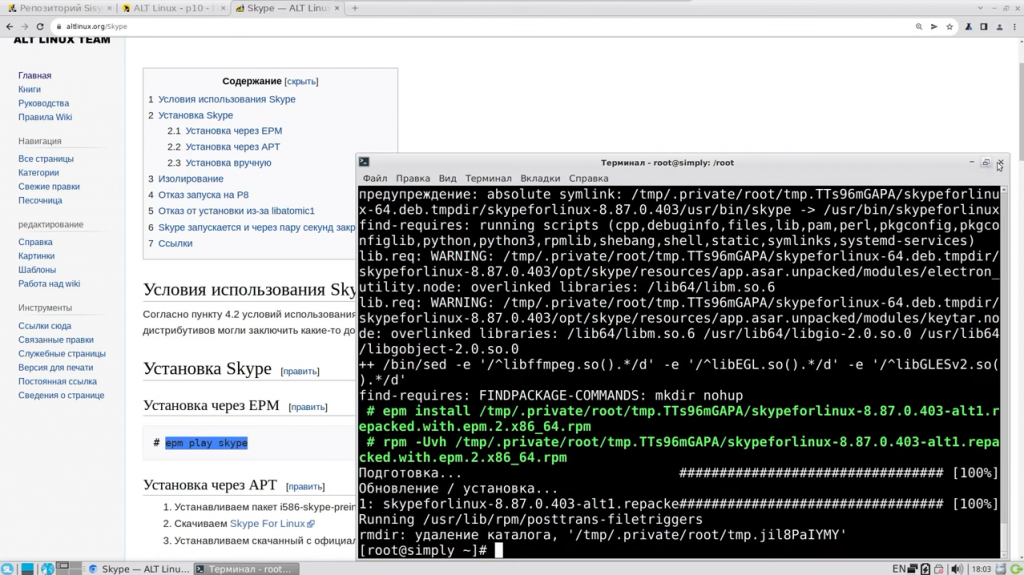Image resolution: width=1024 pixels, height=575 pixels.
Task: Open the Справка menu in terminal
Action: [x=588, y=178]
